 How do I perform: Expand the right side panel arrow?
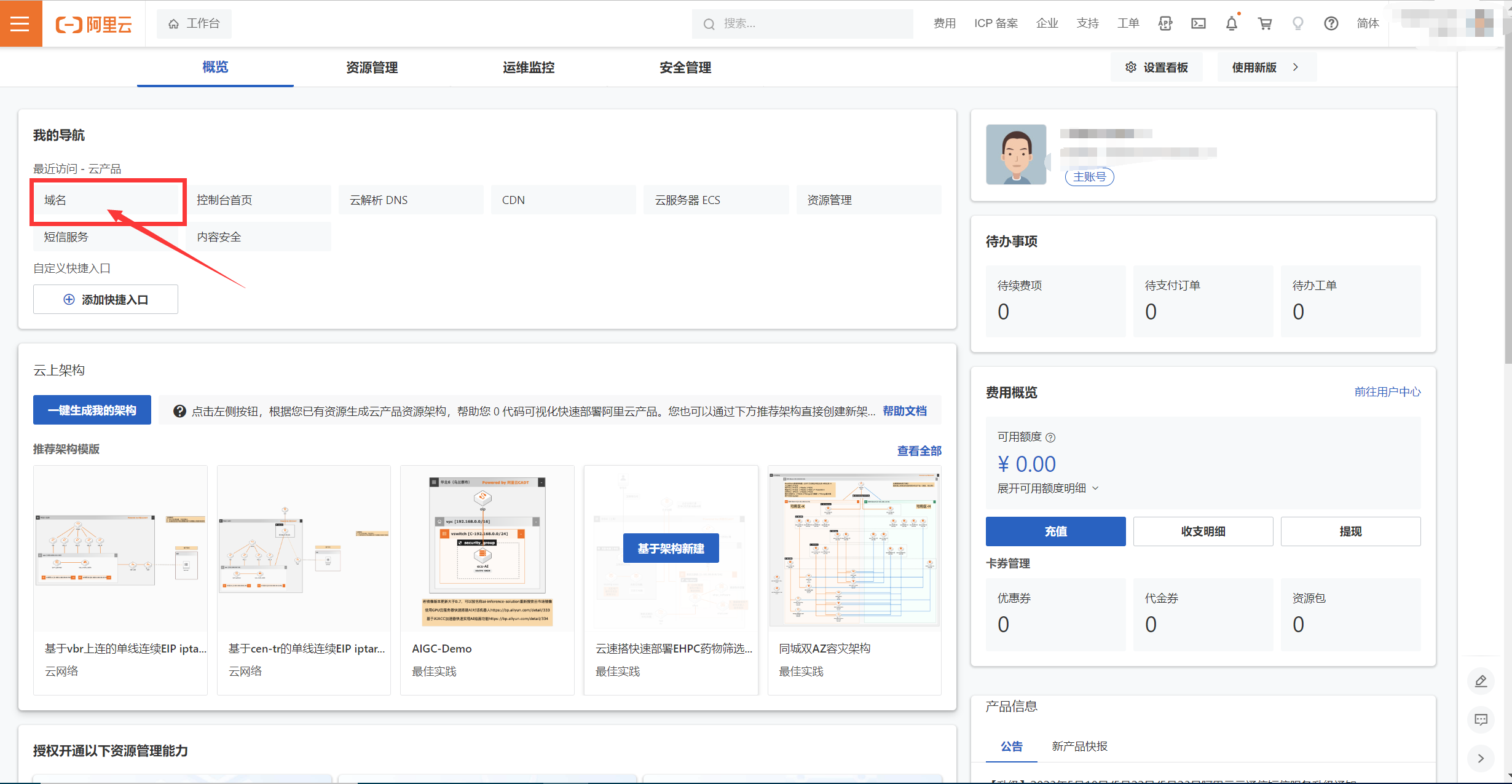click(x=1481, y=758)
